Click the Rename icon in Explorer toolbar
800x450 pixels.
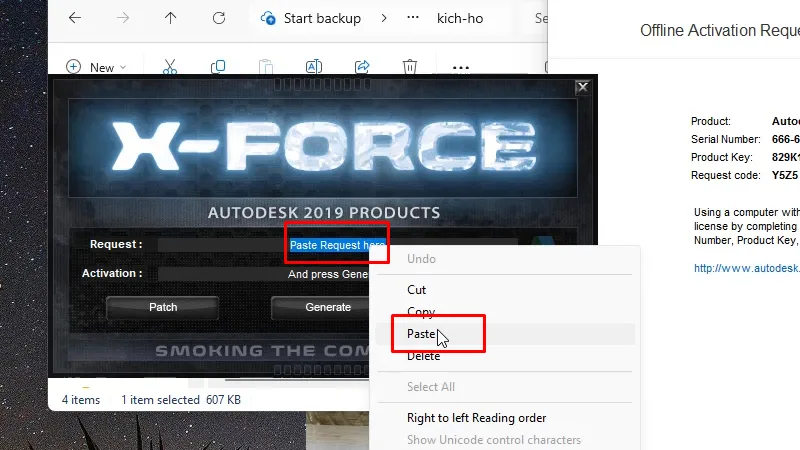[x=313, y=67]
